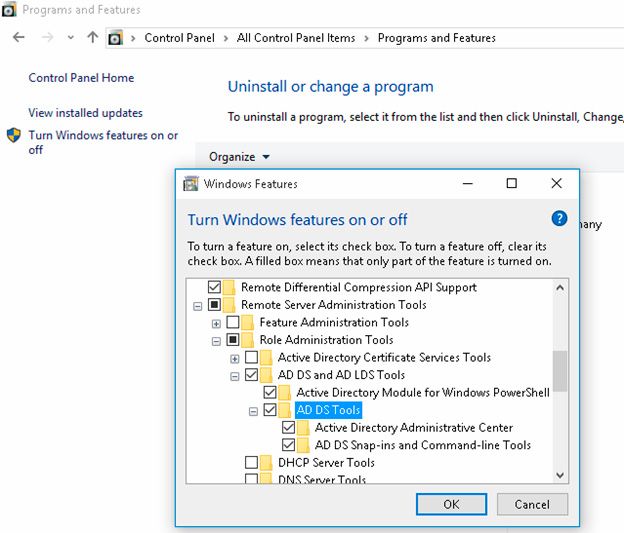This screenshot has height=533, width=624.
Task: Select Active Directory Administrative Center label
Action: coord(414,428)
